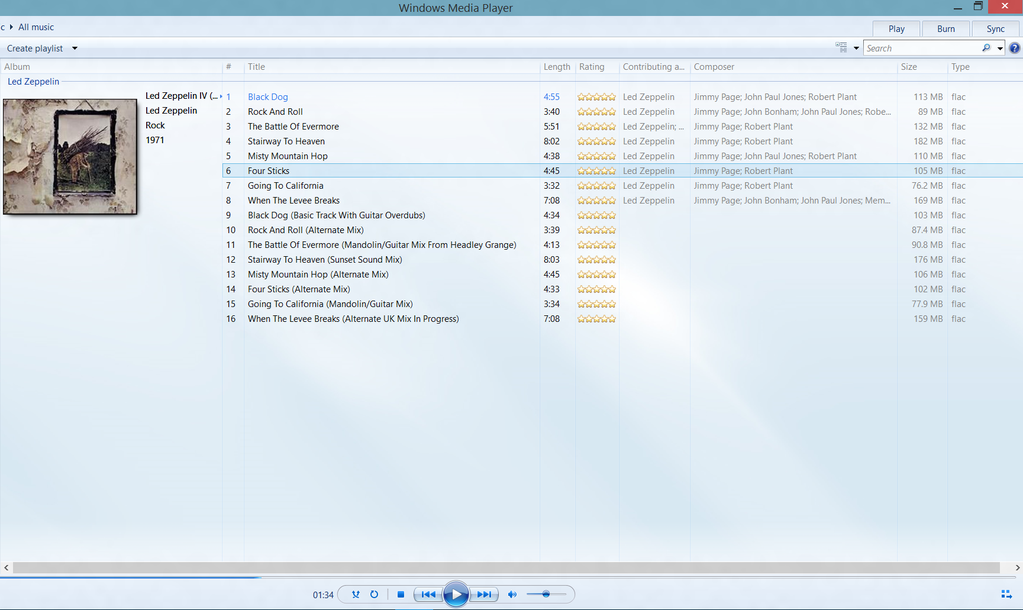Screen dimensions: 1023x610
Task: Mute the audio output
Action: click(x=511, y=594)
